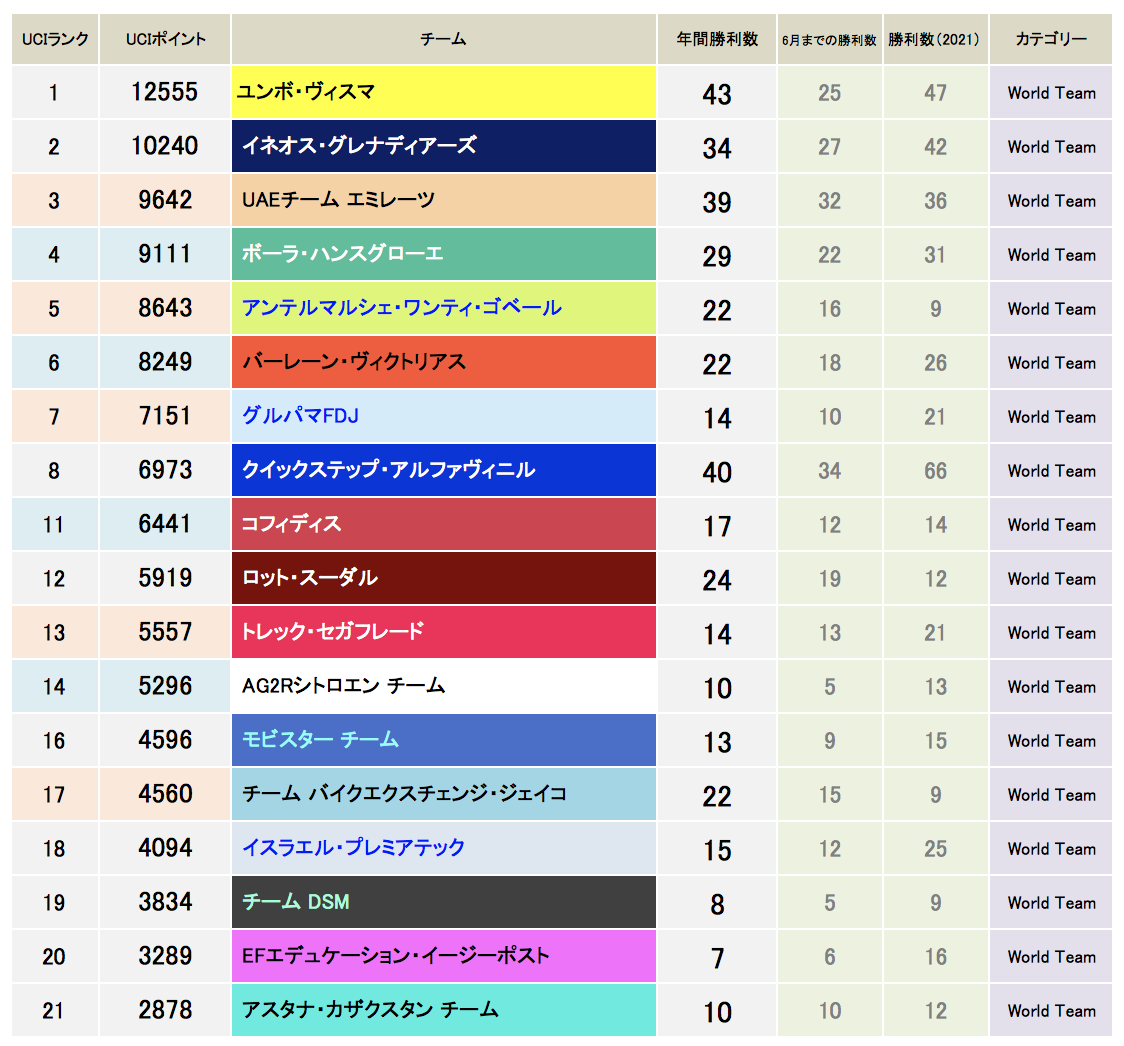Click UCI points value 8249
This screenshot has height=1046, width=1124.
(x=166, y=362)
